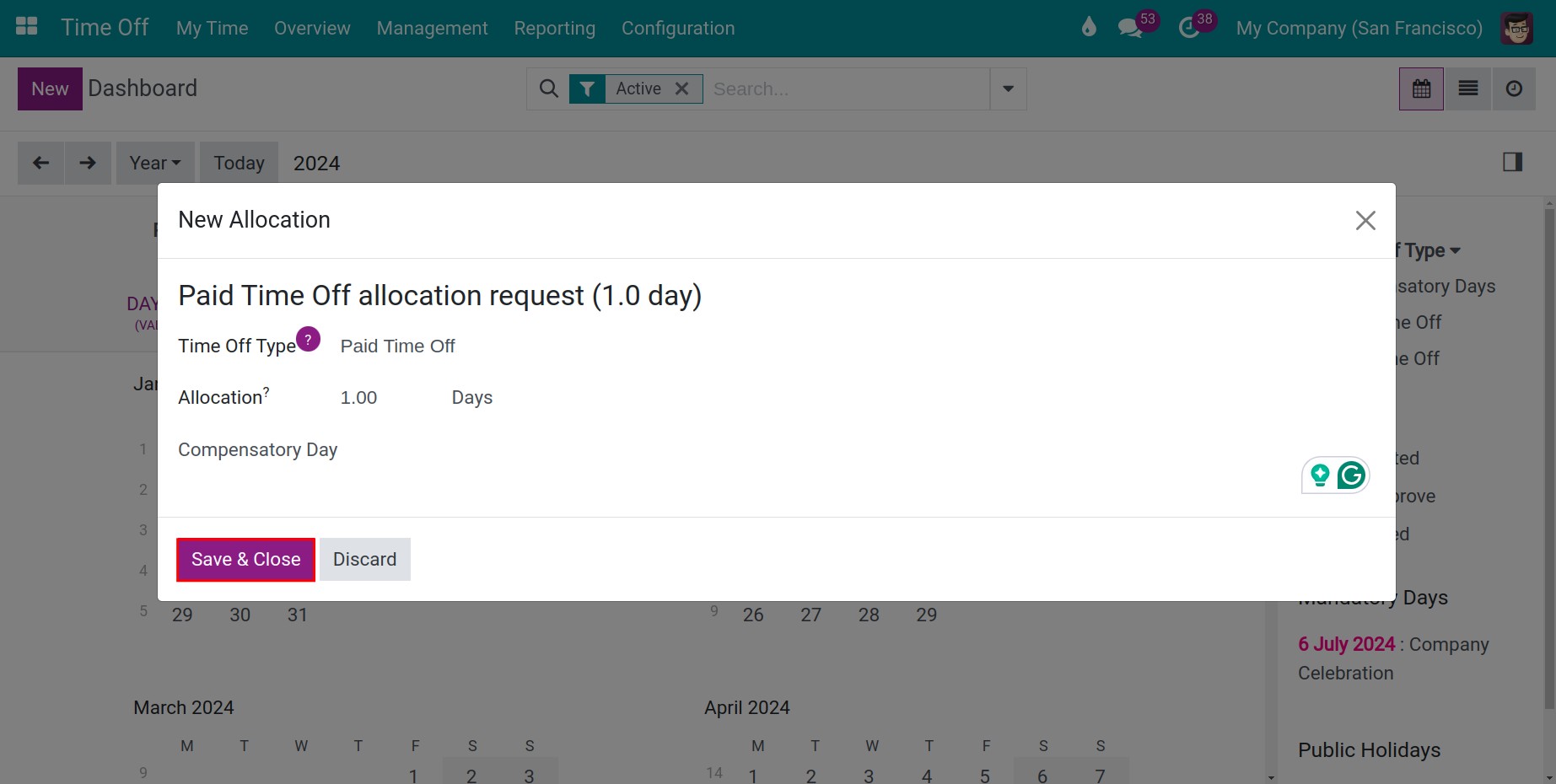
Task: Click the search magnifier icon
Action: [x=548, y=89]
